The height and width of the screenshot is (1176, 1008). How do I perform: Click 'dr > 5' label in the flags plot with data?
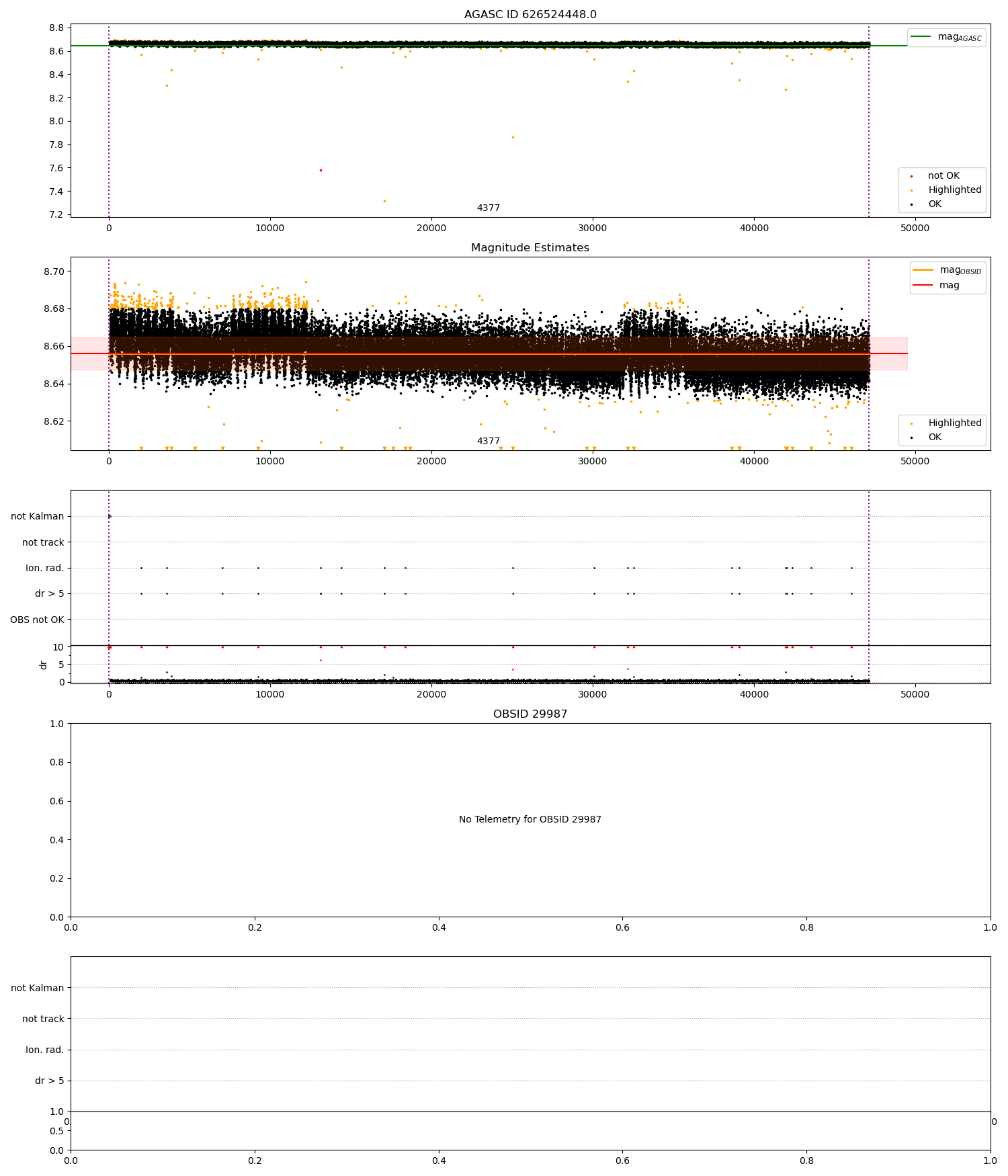click(x=50, y=594)
